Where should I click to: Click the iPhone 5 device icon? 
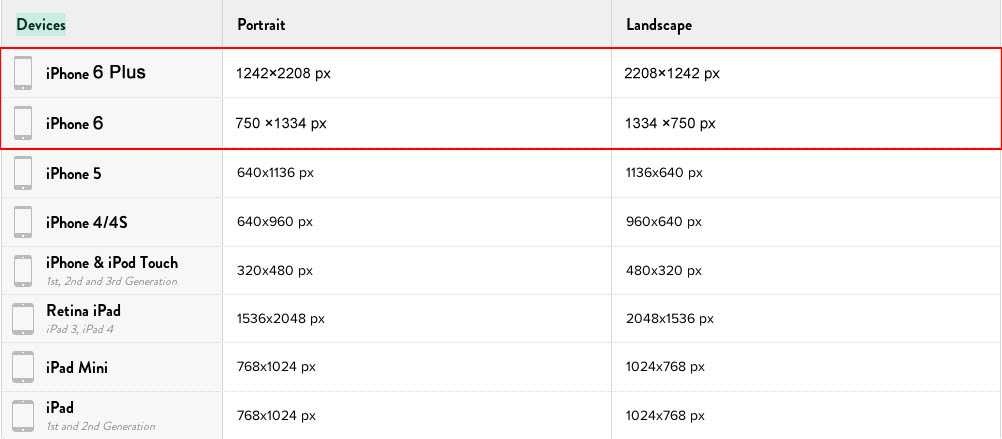[x=23, y=173]
